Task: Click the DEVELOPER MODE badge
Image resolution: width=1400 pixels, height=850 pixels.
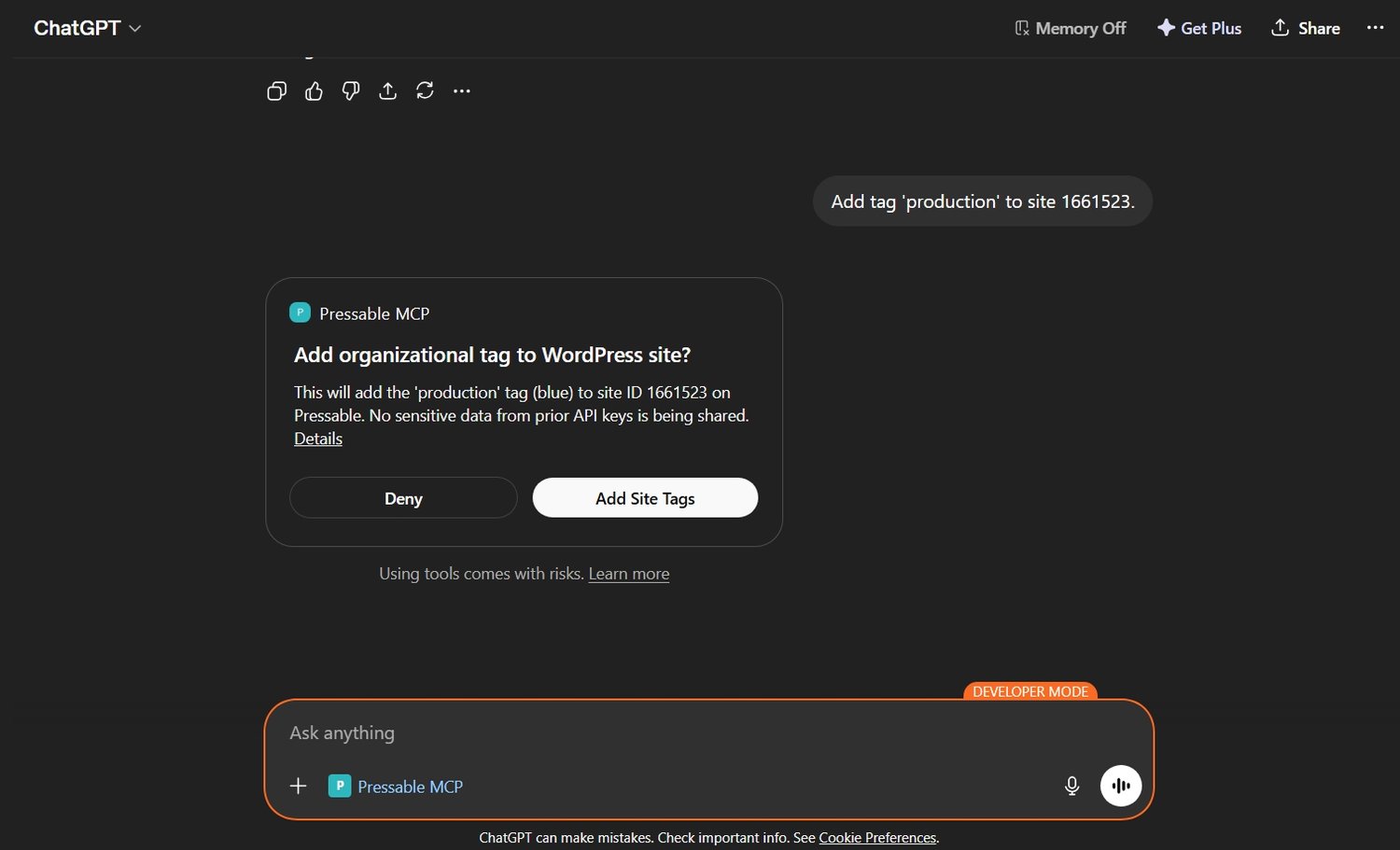Action: 1030,691
